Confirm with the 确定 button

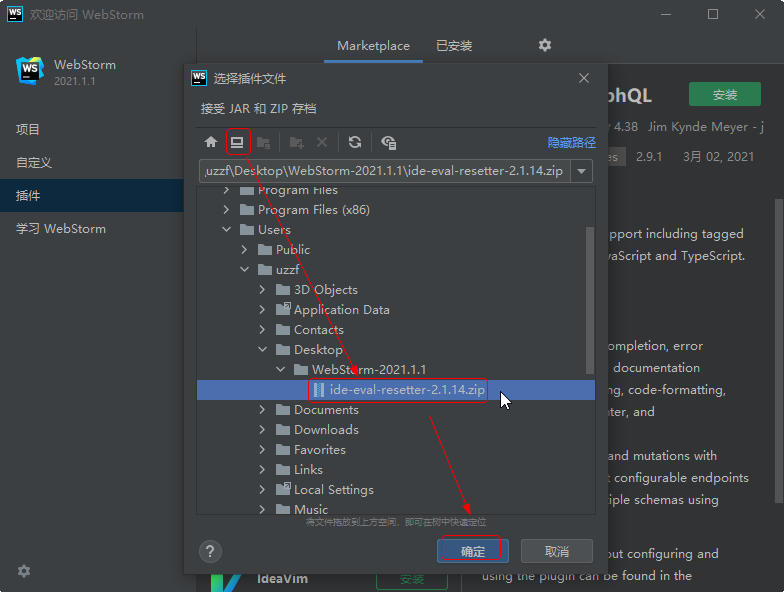coord(472,551)
